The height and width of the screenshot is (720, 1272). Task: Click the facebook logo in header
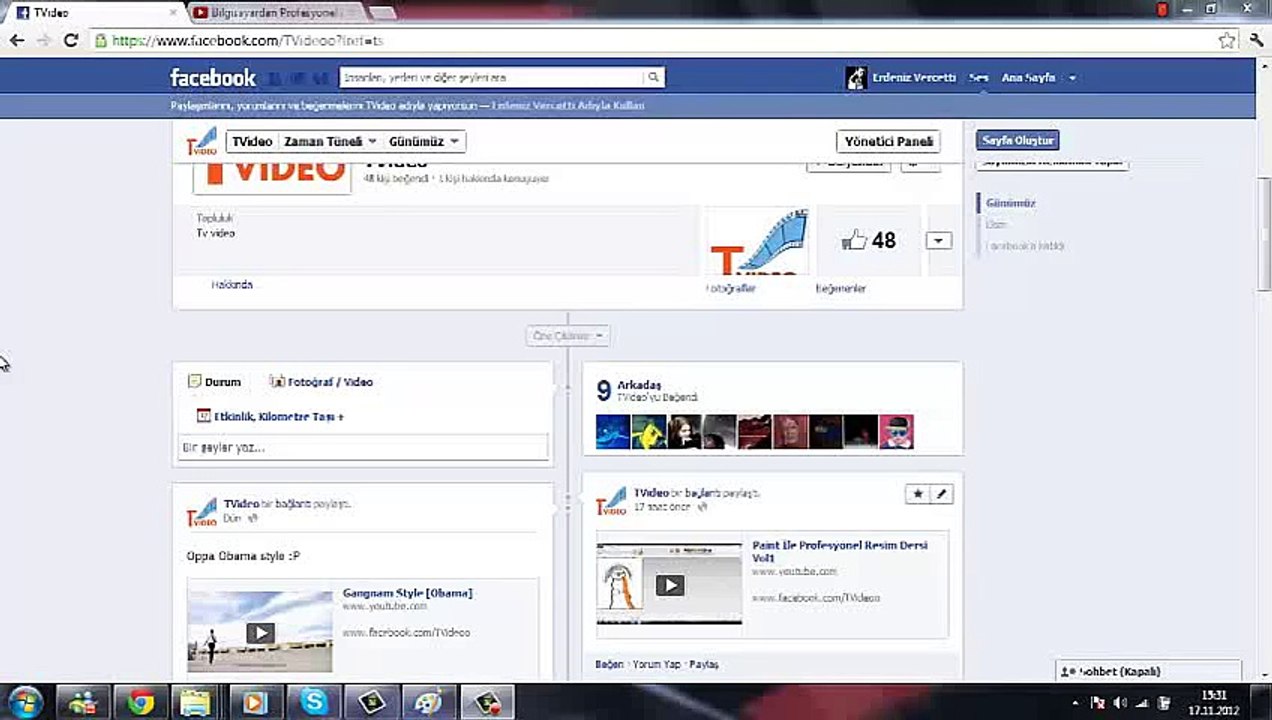pyautogui.click(x=213, y=78)
